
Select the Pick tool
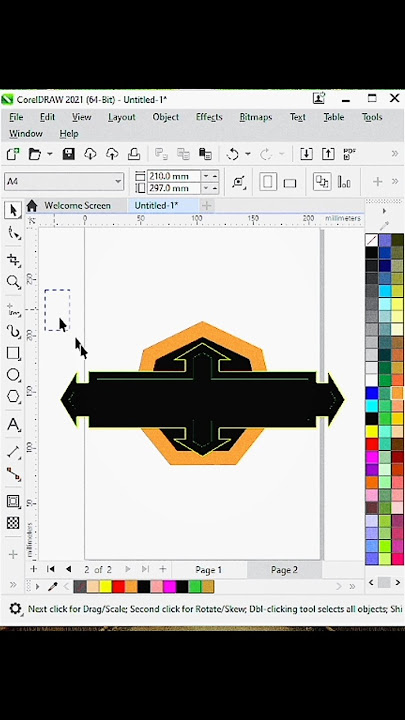pos(13,210)
